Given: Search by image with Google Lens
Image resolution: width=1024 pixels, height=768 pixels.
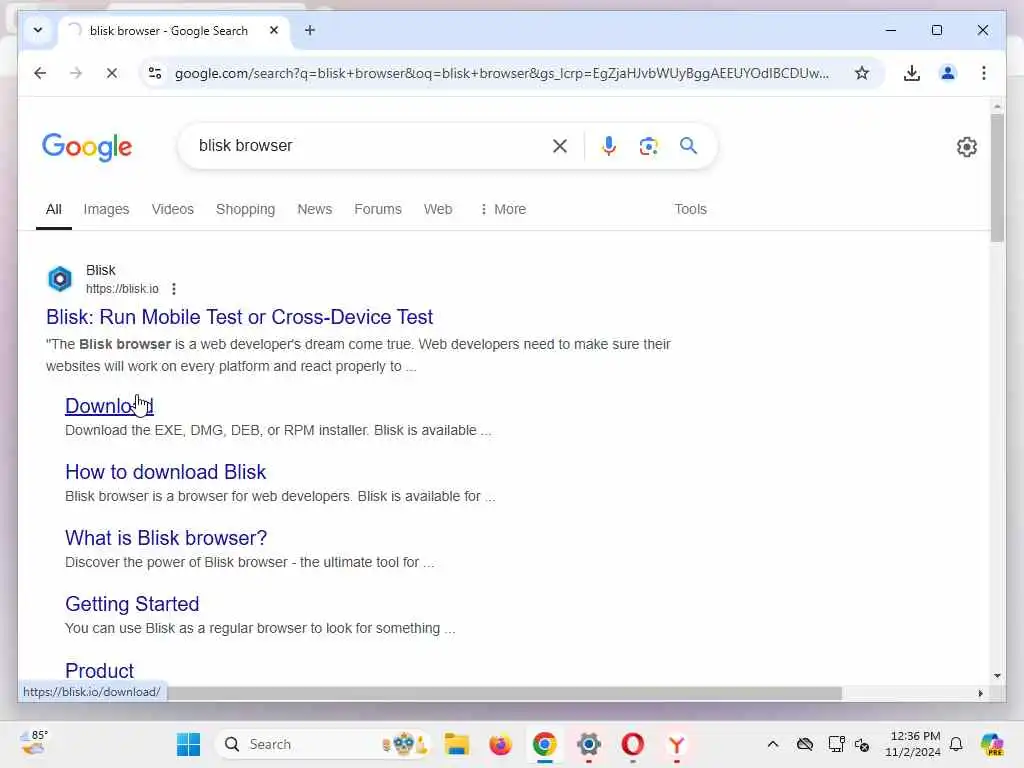Looking at the screenshot, I should tap(648, 146).
